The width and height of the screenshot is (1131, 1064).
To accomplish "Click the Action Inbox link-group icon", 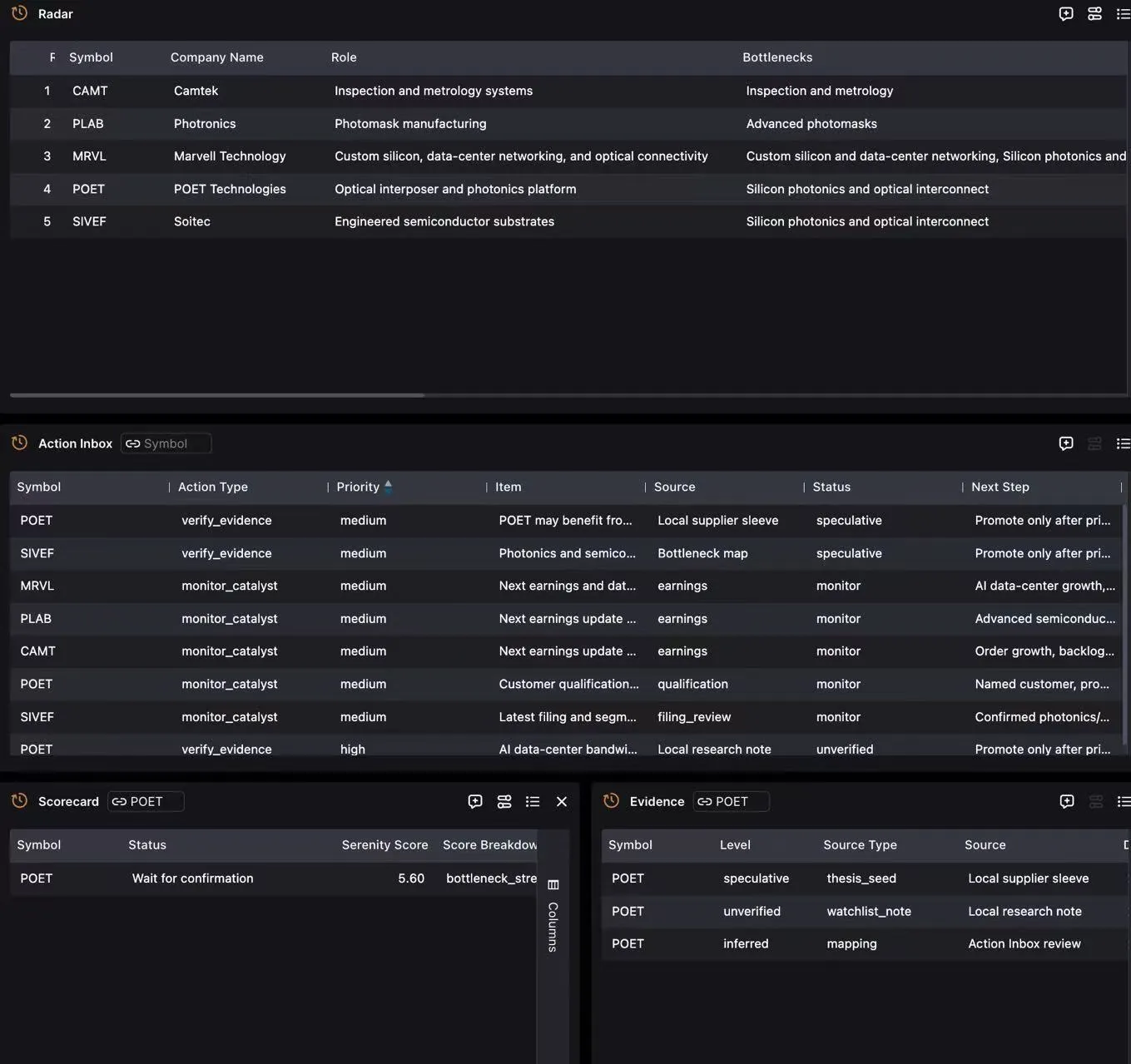I will point(1095,443).
